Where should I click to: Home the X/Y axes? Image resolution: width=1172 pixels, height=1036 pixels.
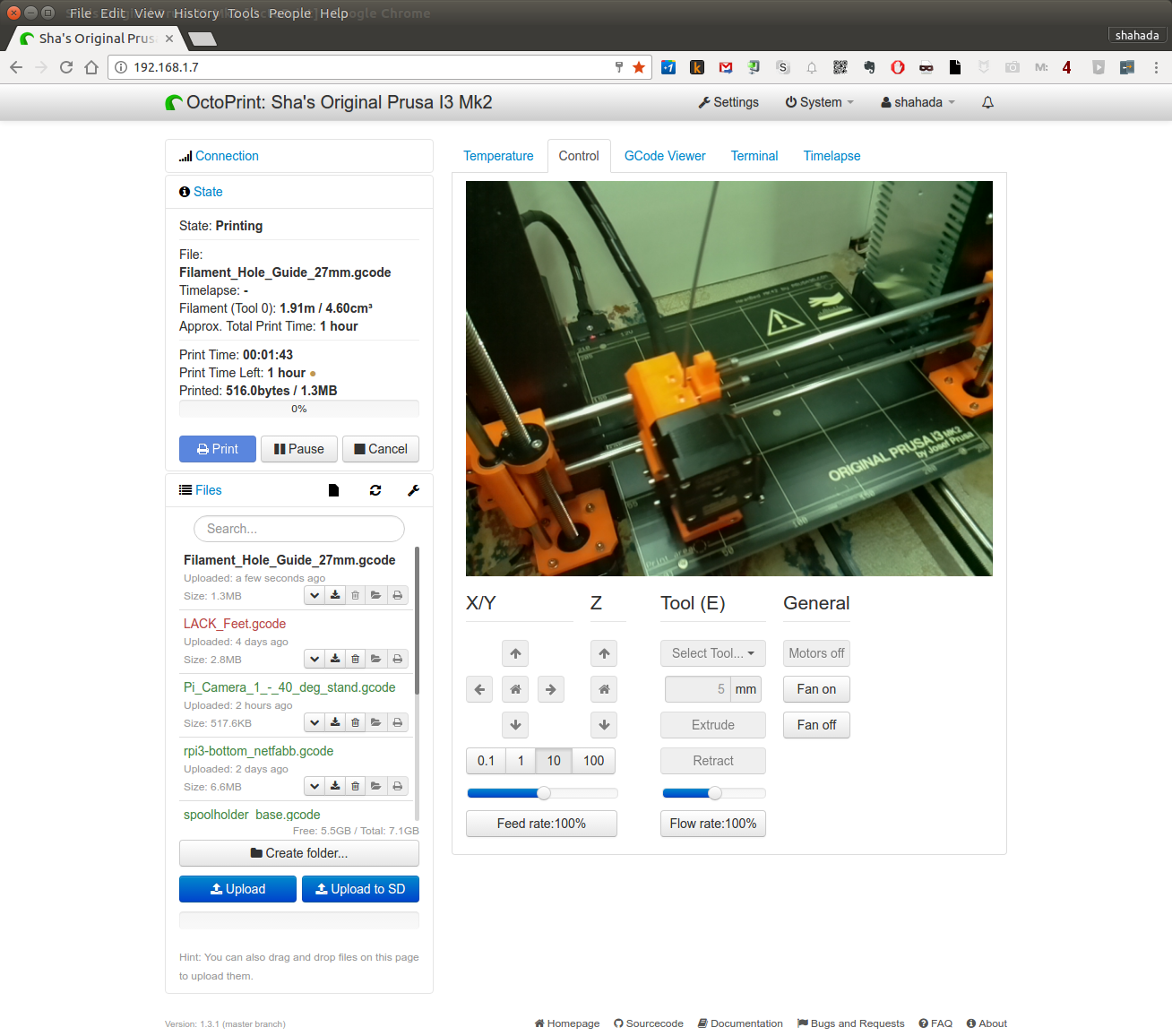click(x=515, y=689)
